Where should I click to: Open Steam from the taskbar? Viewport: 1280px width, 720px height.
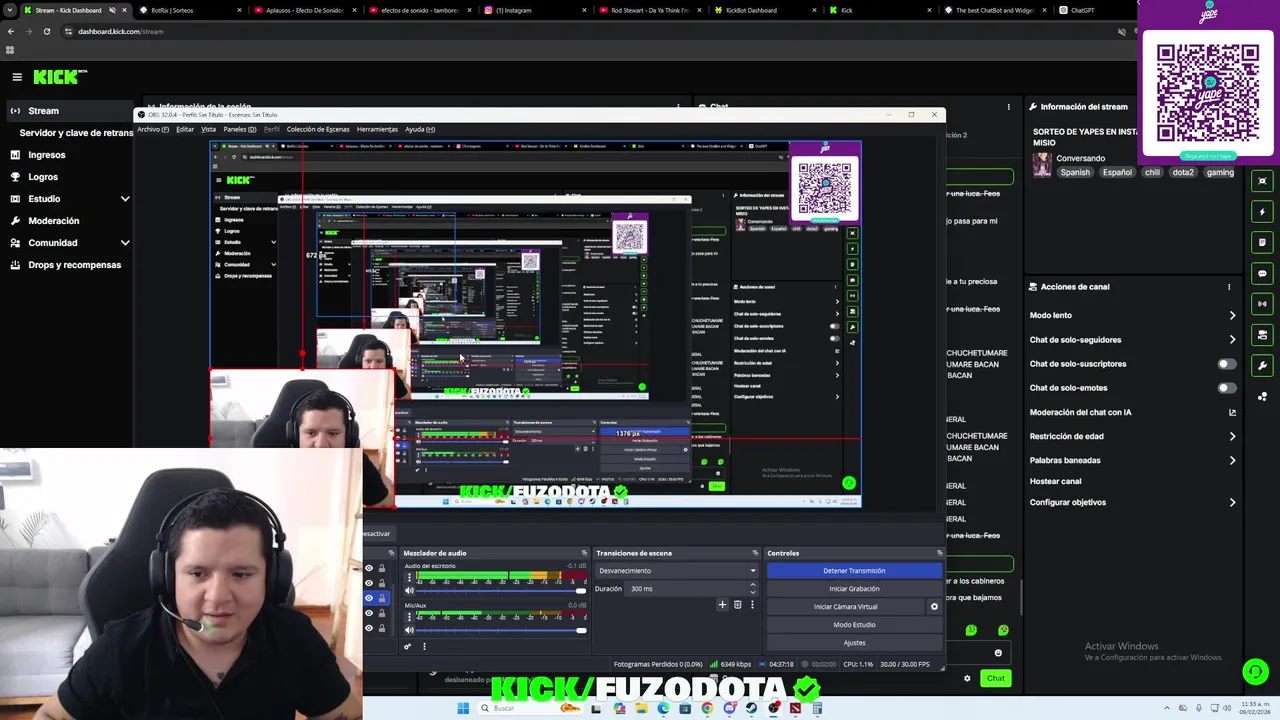point(751,708)
